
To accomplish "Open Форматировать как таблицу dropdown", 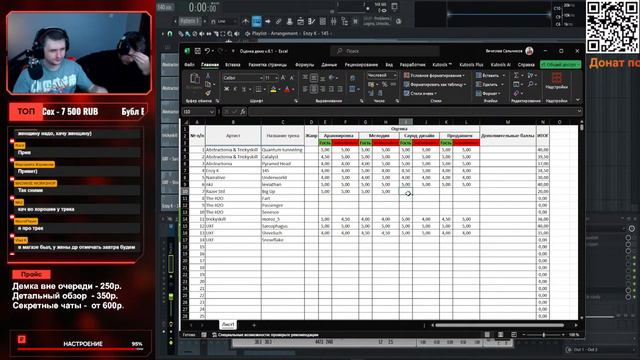I will [x=435, y=84].
